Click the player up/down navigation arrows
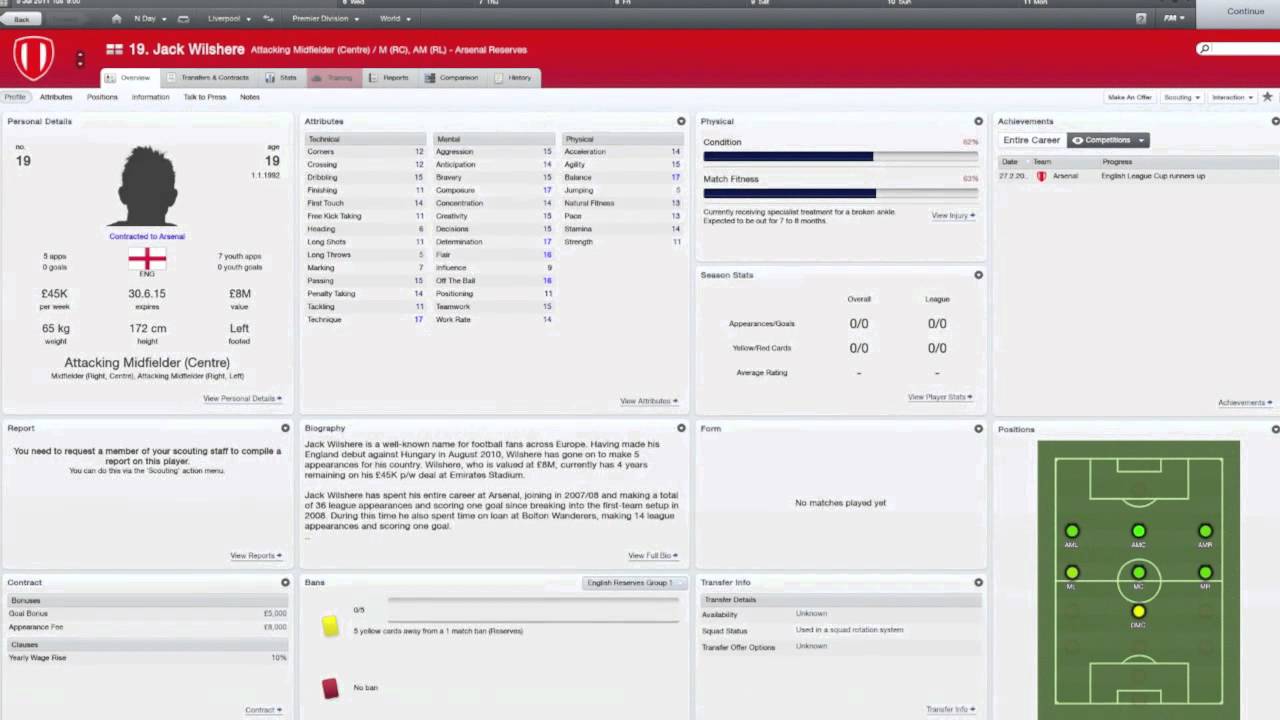This screenshot has width=1280, height=720. click(x=80, y=59)
